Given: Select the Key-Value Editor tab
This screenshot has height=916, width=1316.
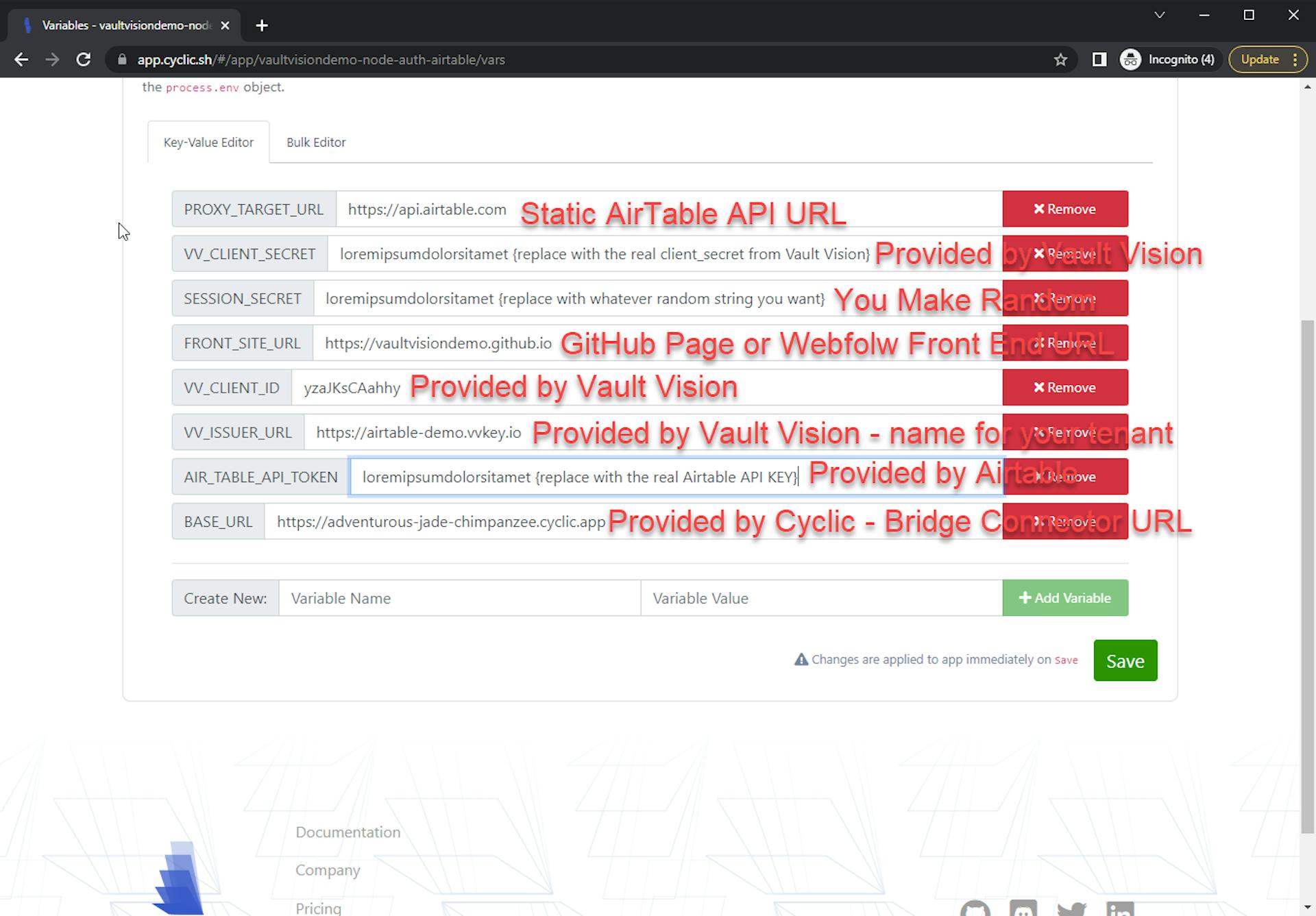Looking at the screenshot, I should point(208,143).
